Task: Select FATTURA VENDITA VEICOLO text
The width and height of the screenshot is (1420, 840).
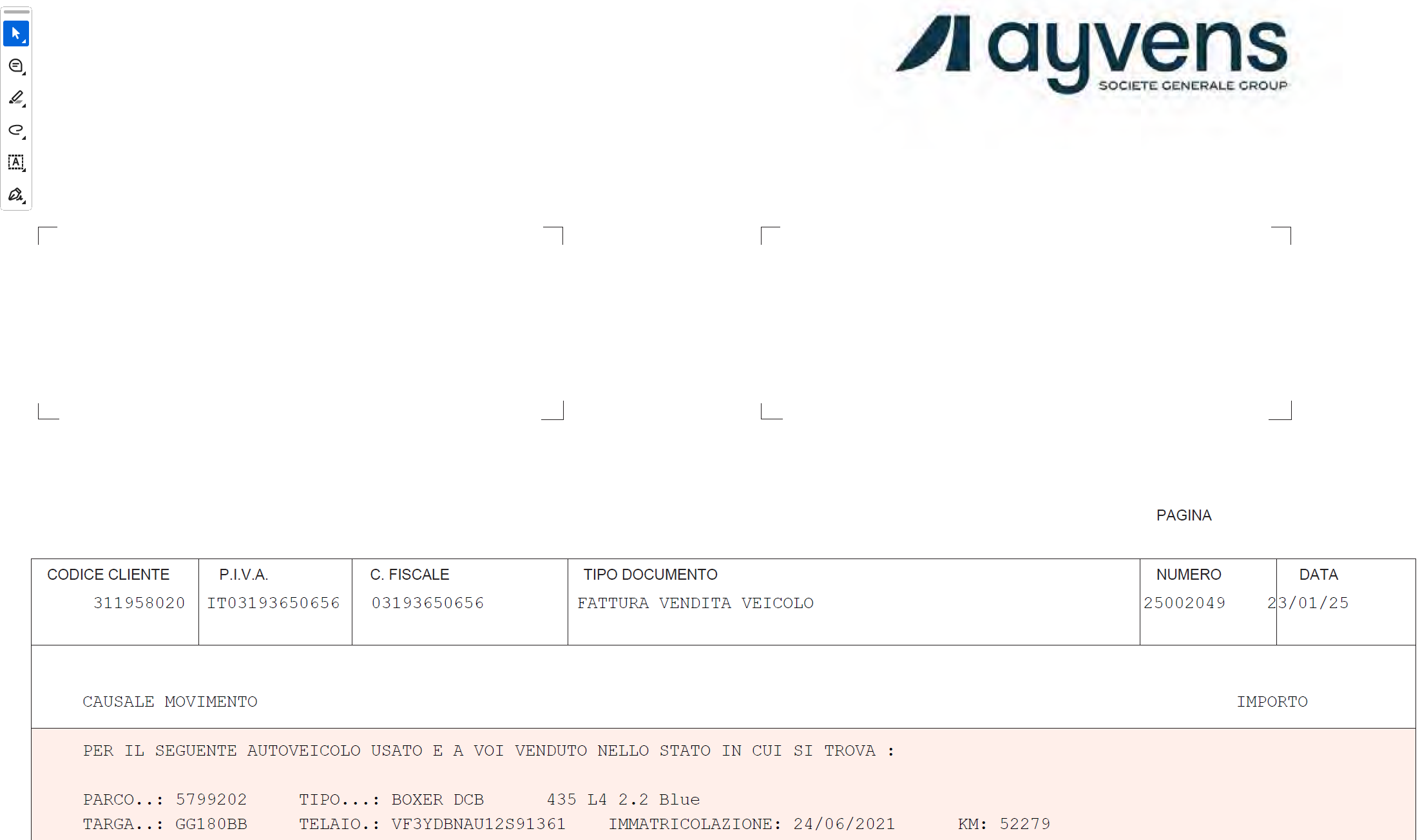Action: pyautogui.click(x=696, y=603)
